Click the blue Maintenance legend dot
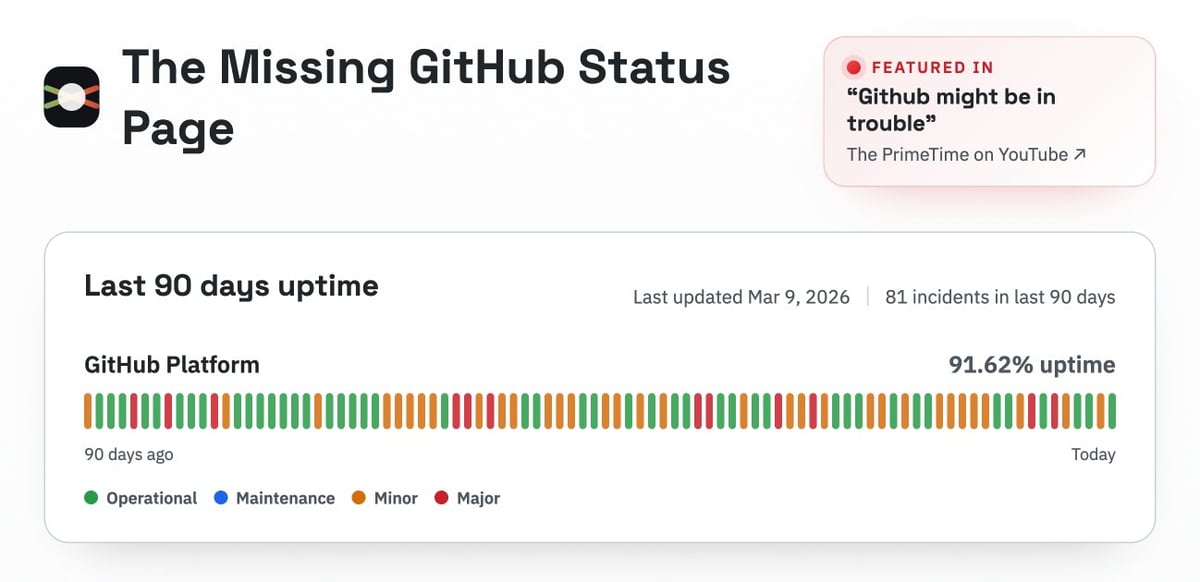This screenshot has width=1200, height=582. point(221,498)
